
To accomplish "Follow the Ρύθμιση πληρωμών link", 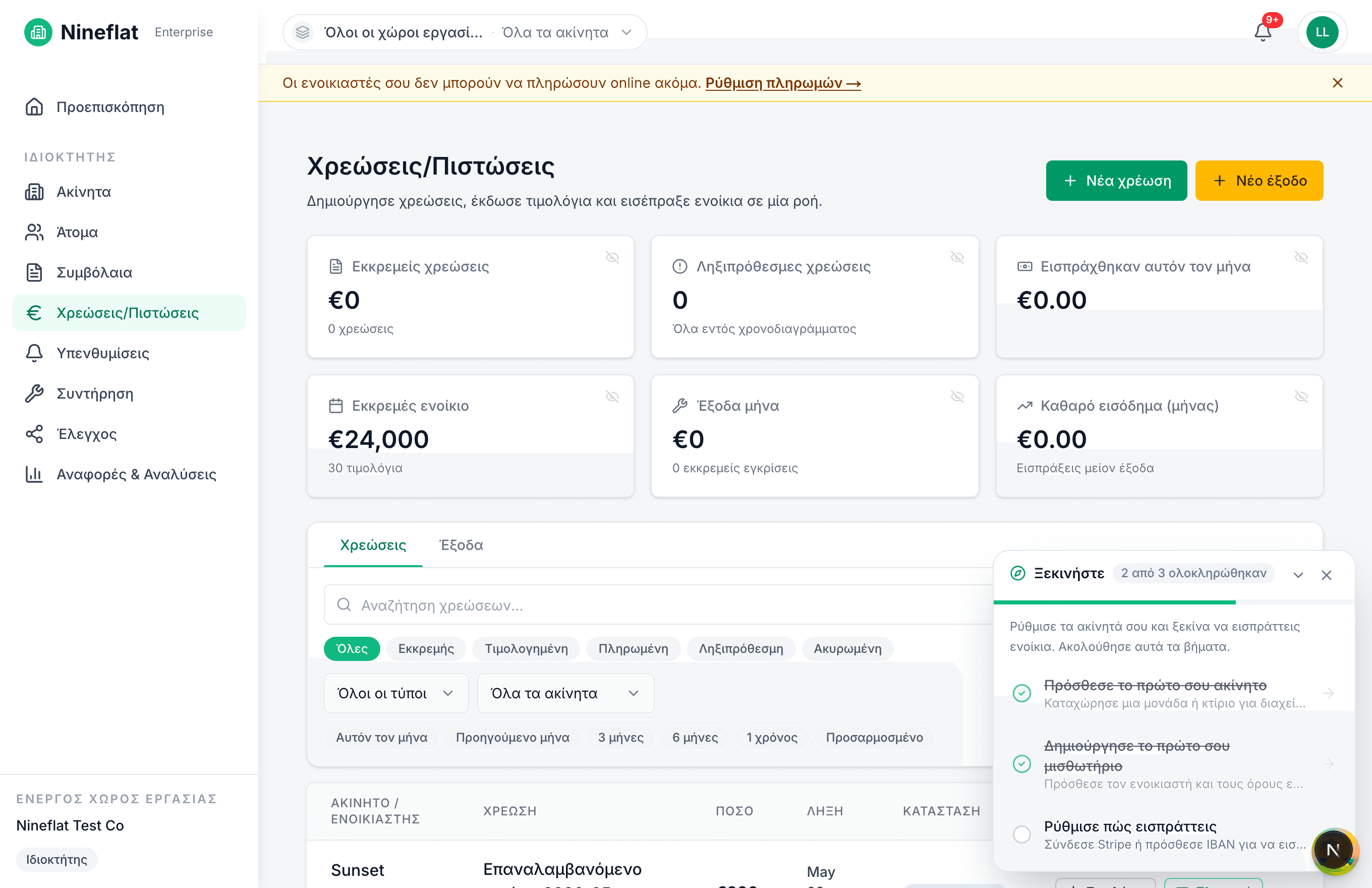I will (x=783, y=83).
